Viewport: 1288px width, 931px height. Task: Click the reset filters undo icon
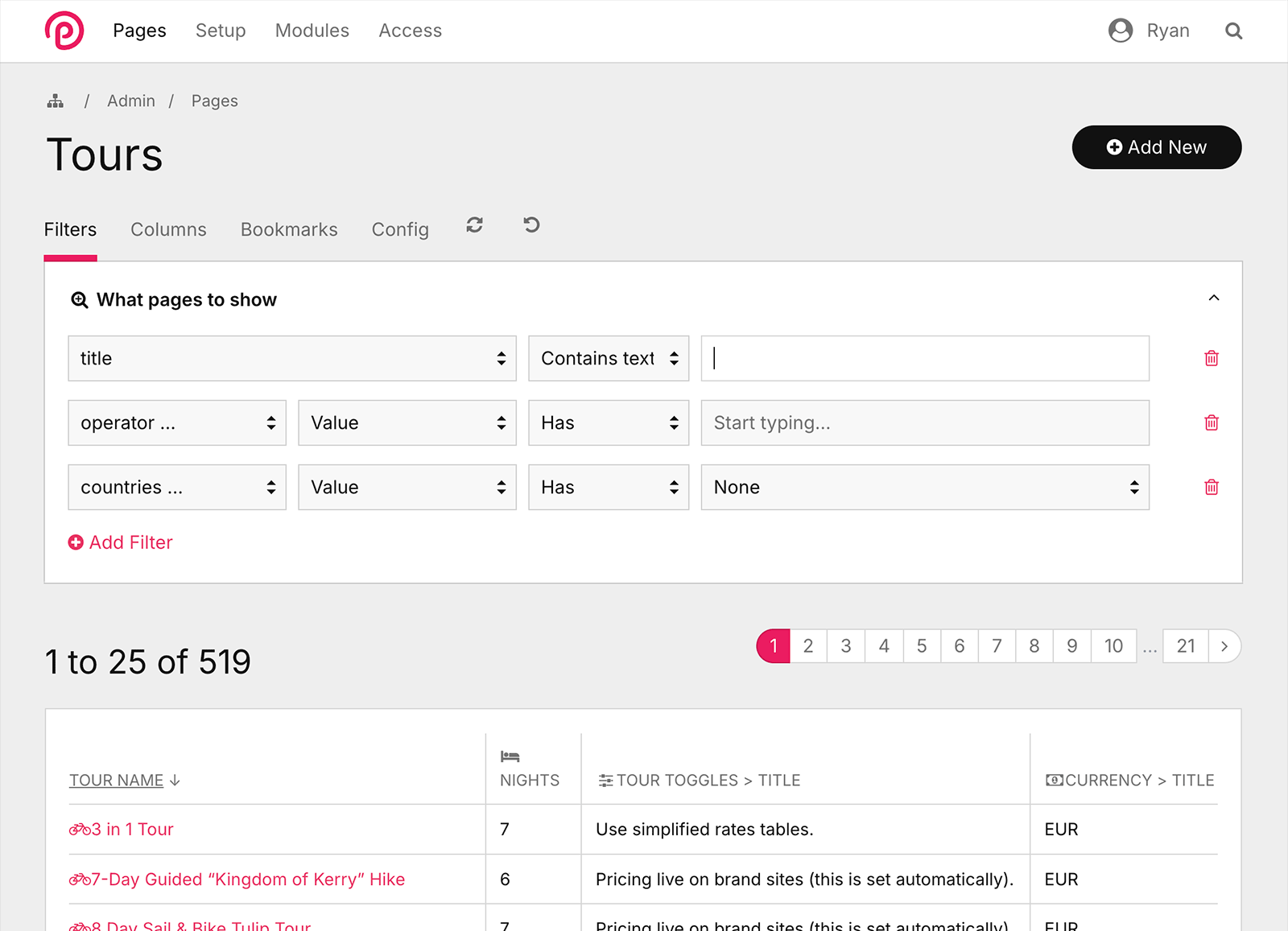tap(531, 225)
